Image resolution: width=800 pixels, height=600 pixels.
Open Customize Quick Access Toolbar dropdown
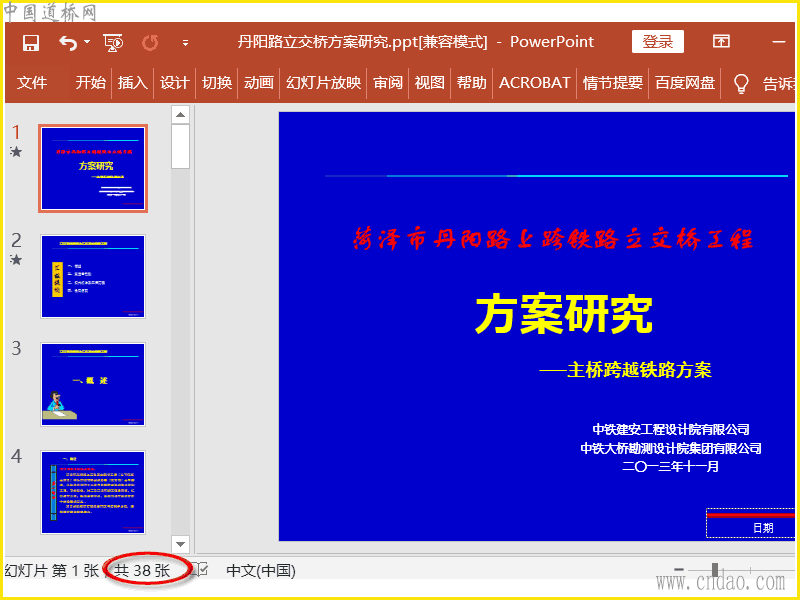point(185,43)
